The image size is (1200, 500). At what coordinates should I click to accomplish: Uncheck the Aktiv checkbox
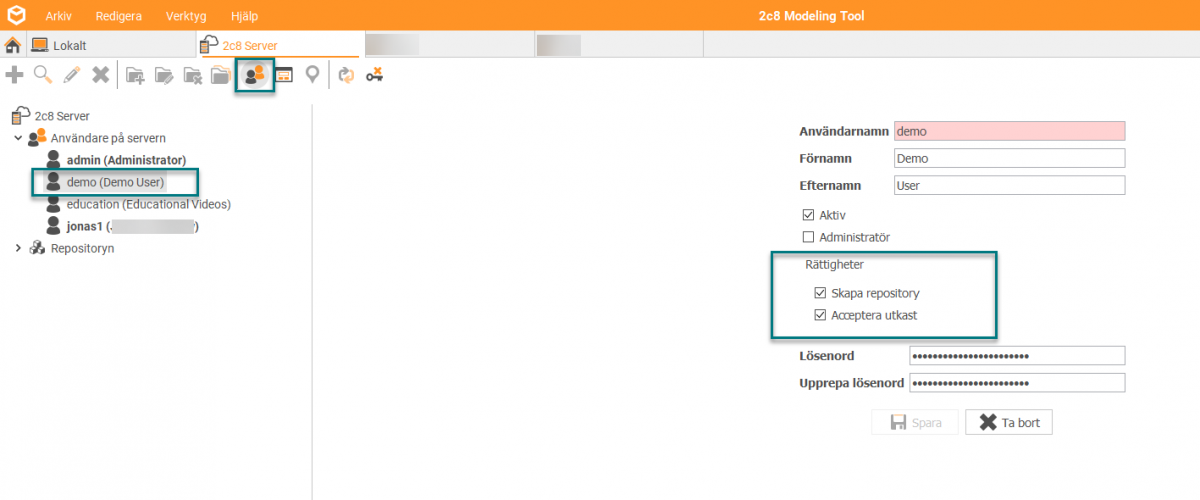click(x=808, y=215)
